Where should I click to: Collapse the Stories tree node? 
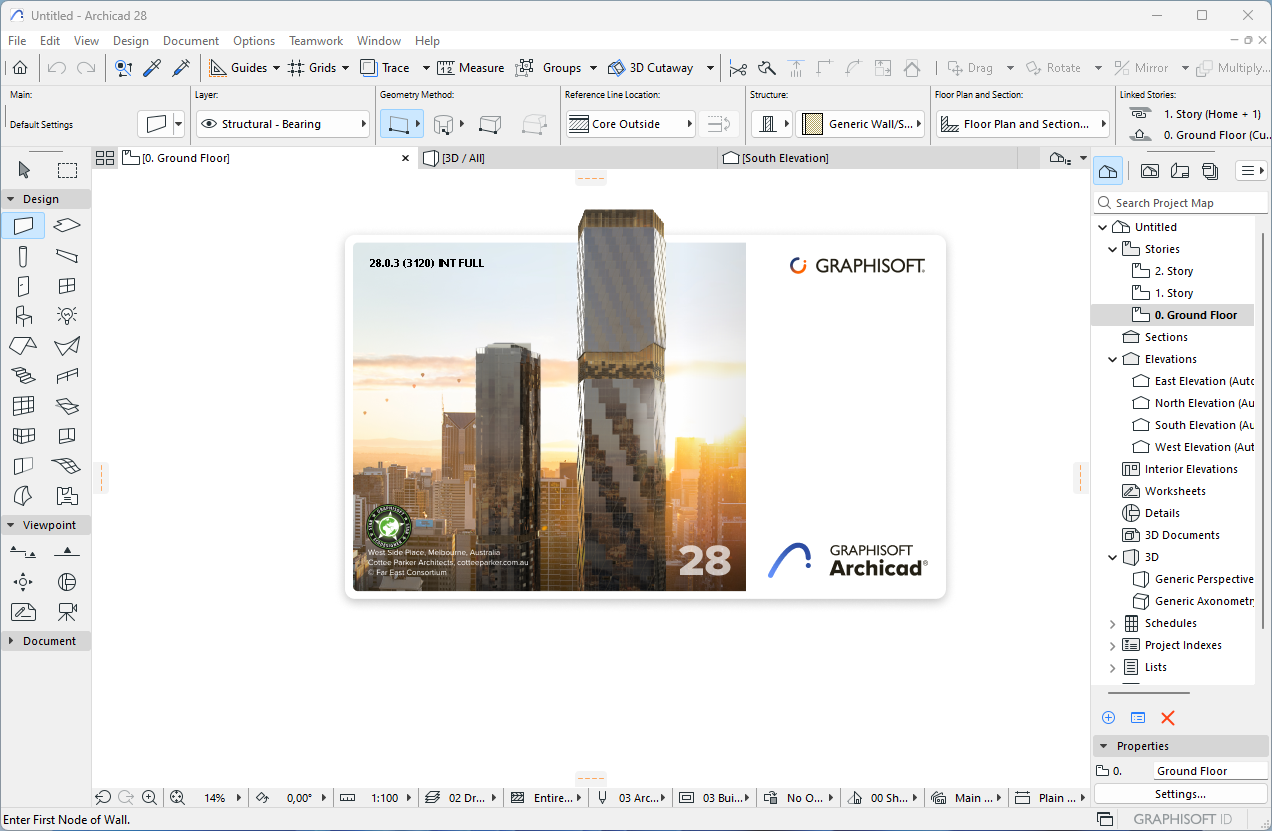point(1113,249)
